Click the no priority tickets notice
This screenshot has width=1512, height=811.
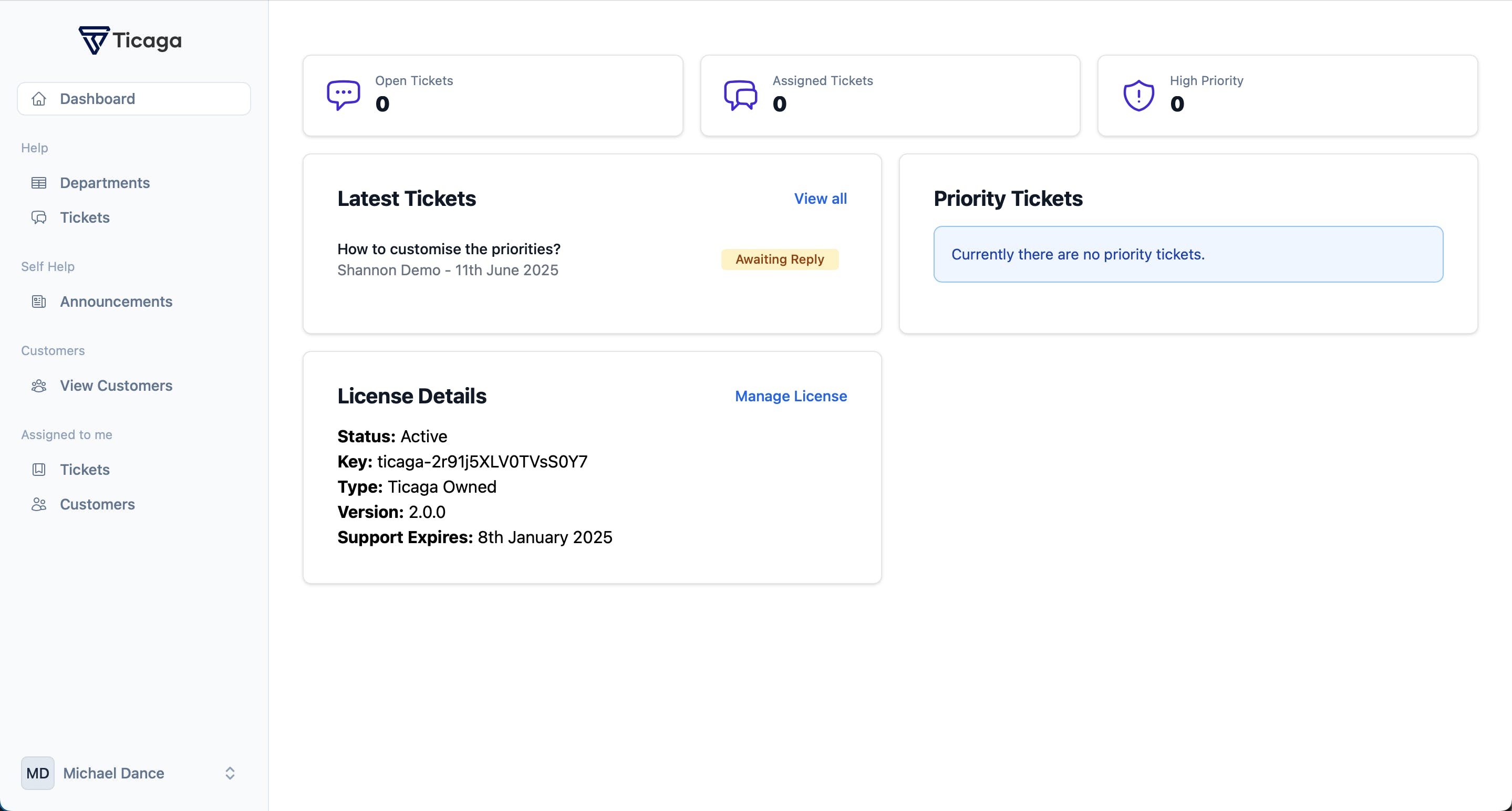(x=1188, y=254)
